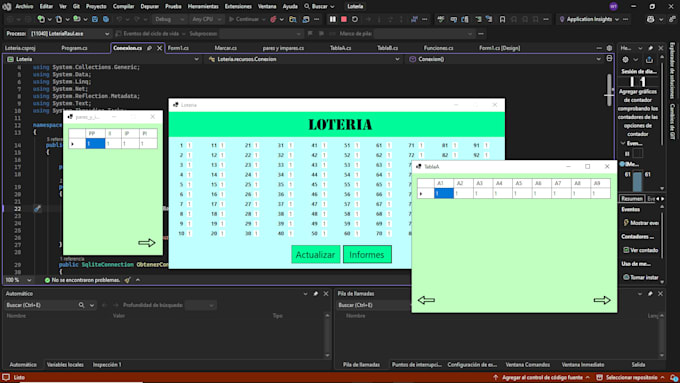Click Agregar al control de código fuente
The width and height of the screenshot is (680, 383).
pos(542,377)
